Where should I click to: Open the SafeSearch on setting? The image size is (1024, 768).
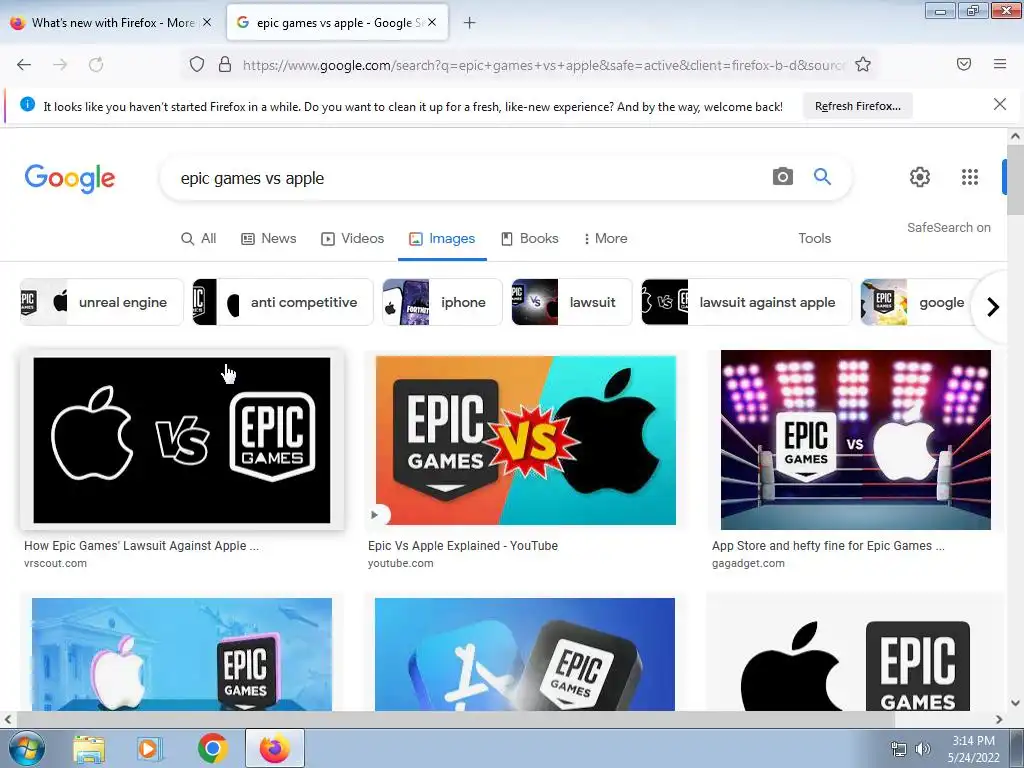pyautogui.click(x=948, y=227)
